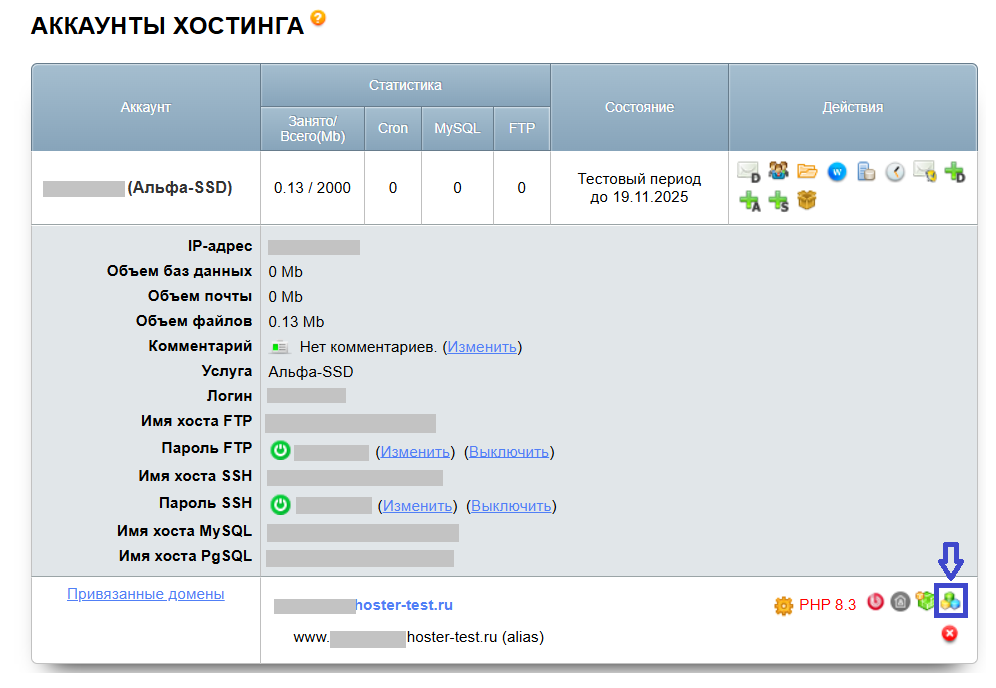Open the Привязанные домены link

coord(145,594)
